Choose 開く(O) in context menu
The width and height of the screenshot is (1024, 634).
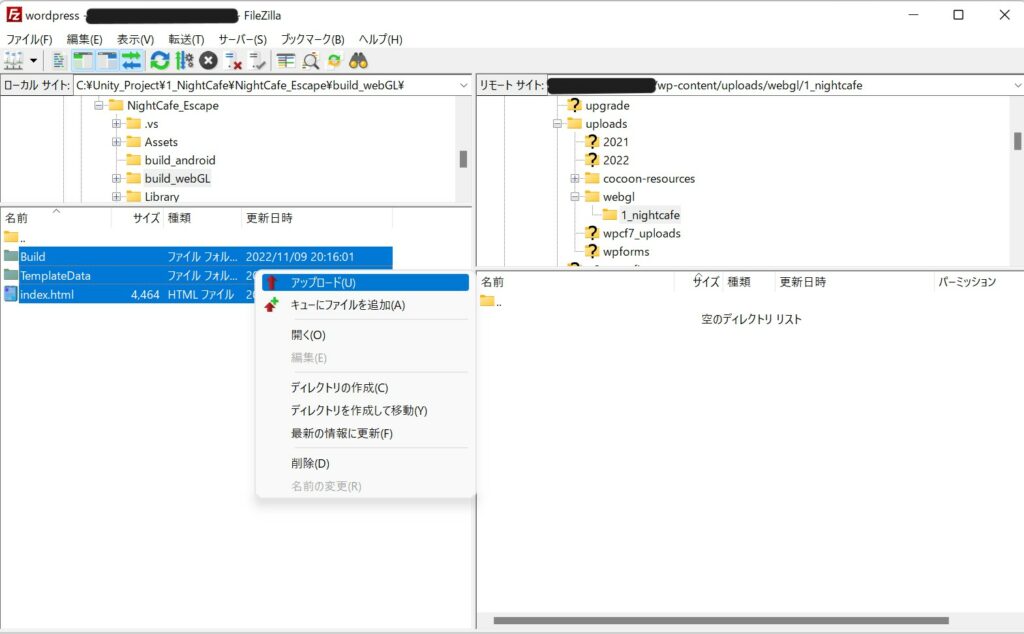(365, 335)
